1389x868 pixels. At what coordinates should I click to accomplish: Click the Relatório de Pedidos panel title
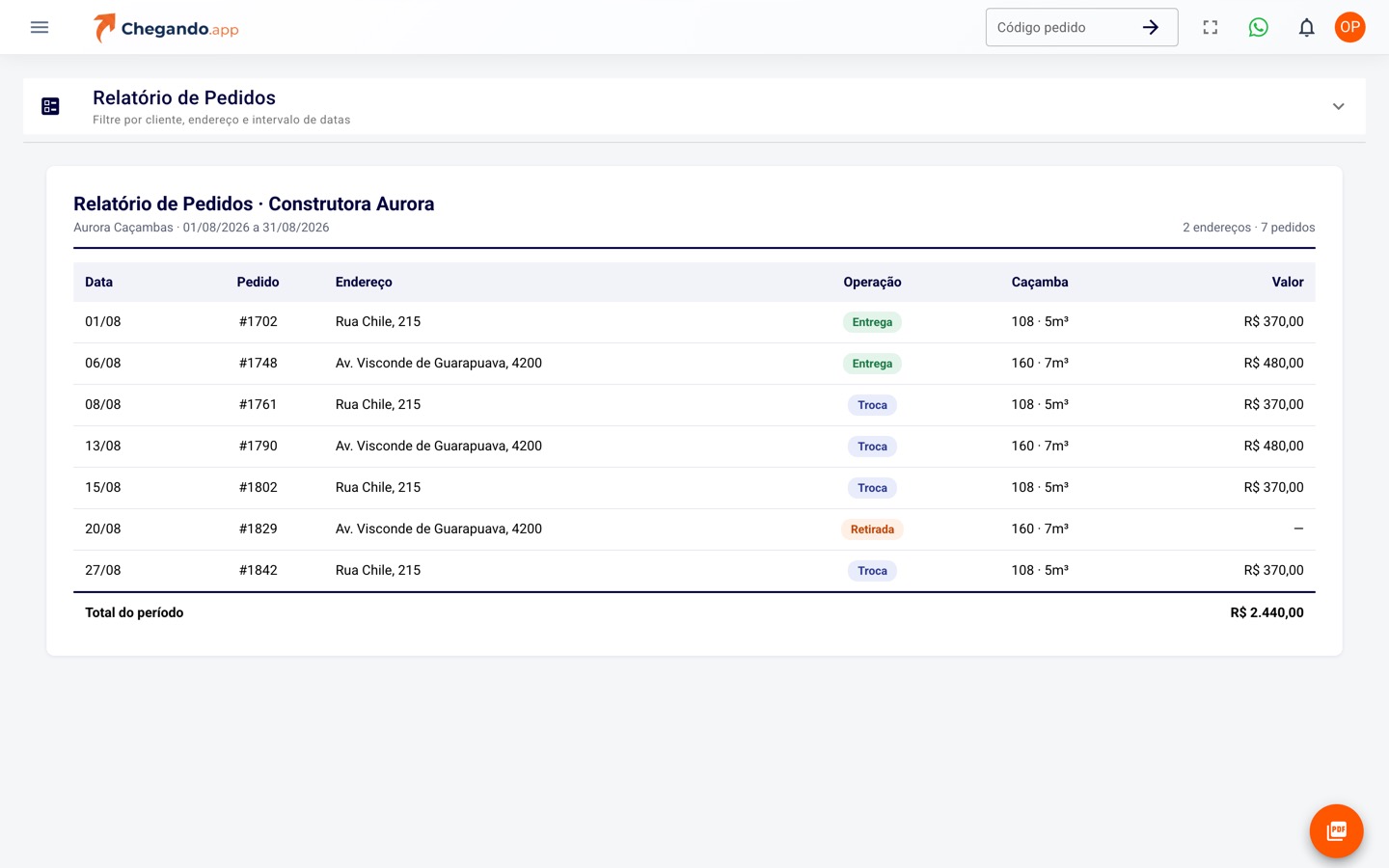click(184, 97)
